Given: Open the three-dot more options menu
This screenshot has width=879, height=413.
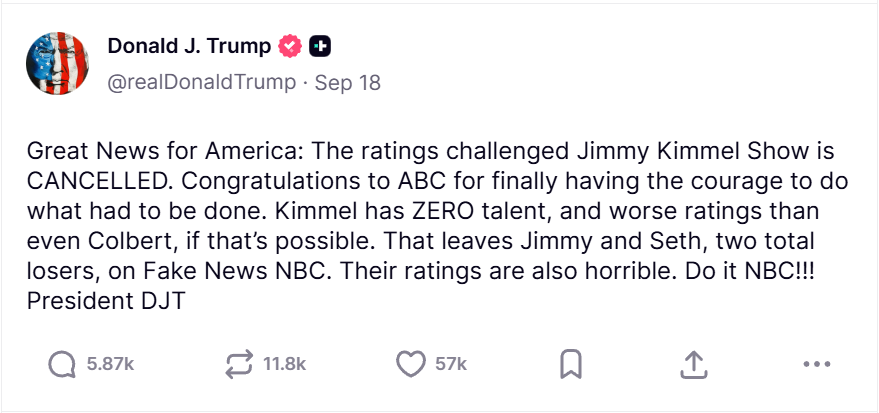Looking at the screenshot, I should coord(816,365).
